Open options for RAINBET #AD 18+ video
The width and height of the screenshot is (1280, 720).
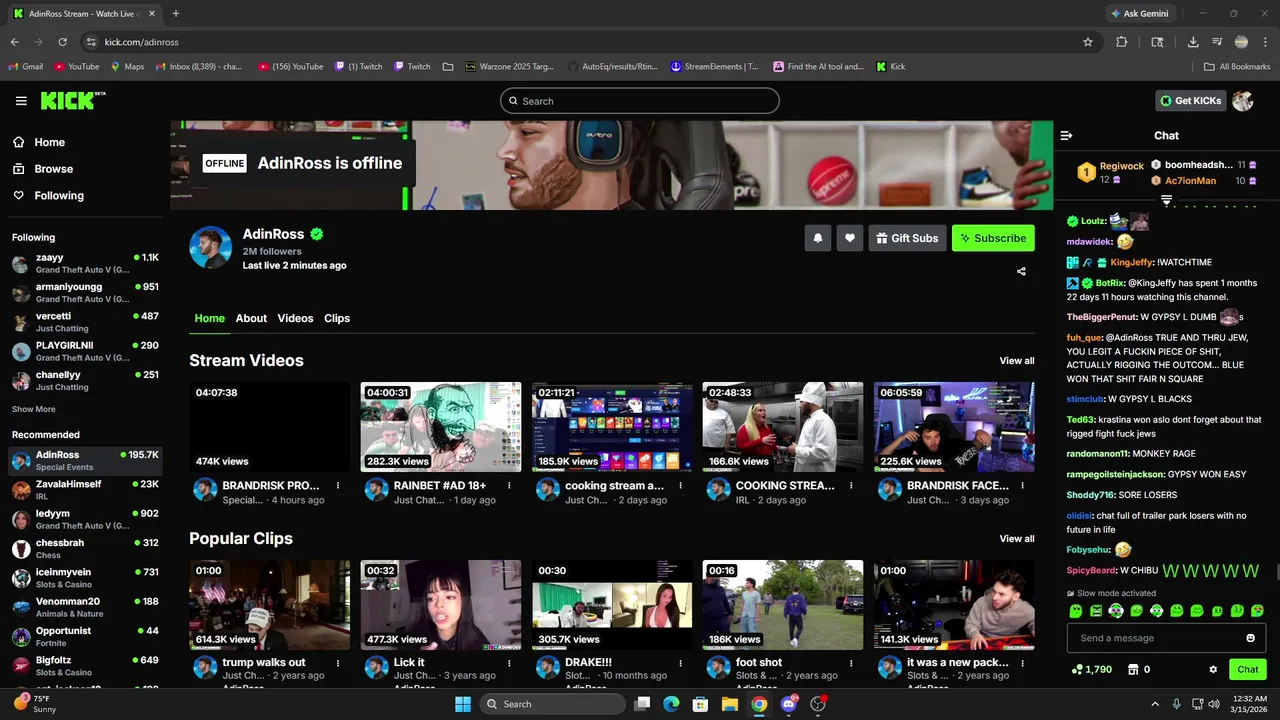pos(509,486)
